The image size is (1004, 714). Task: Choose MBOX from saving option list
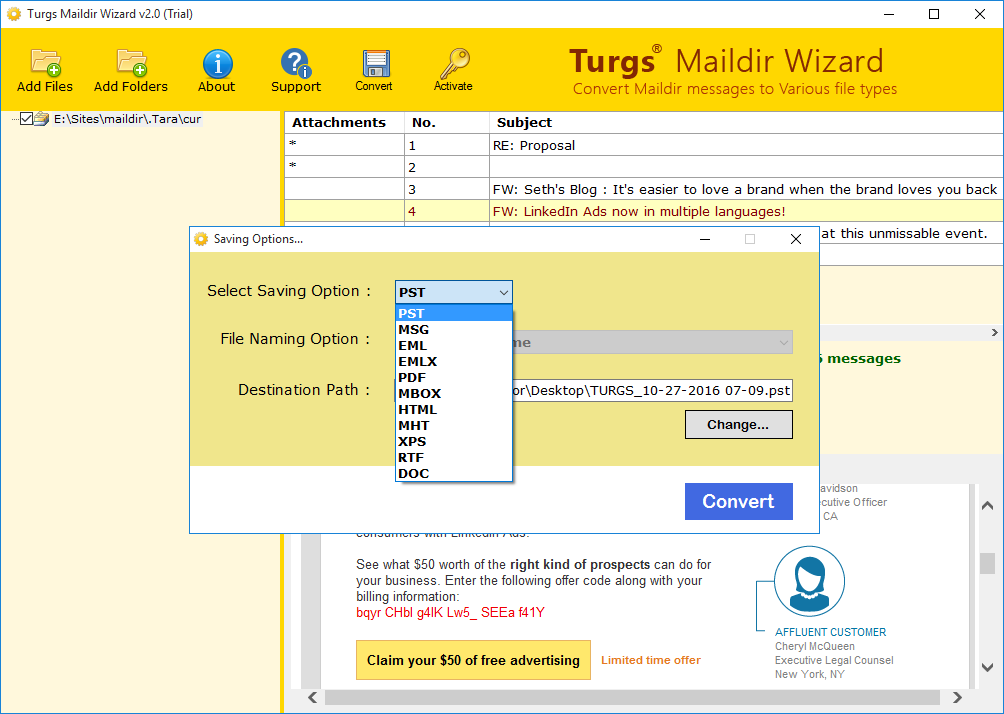tap(453, 393)
